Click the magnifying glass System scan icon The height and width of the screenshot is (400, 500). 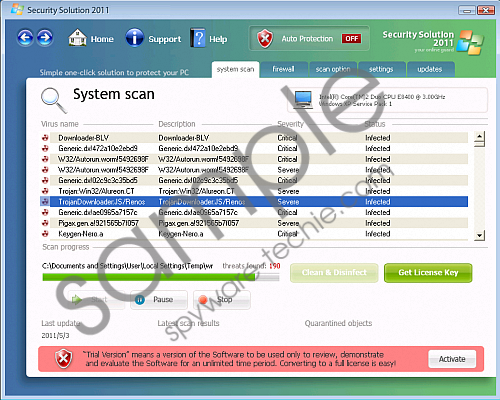(x=53, y=100)
